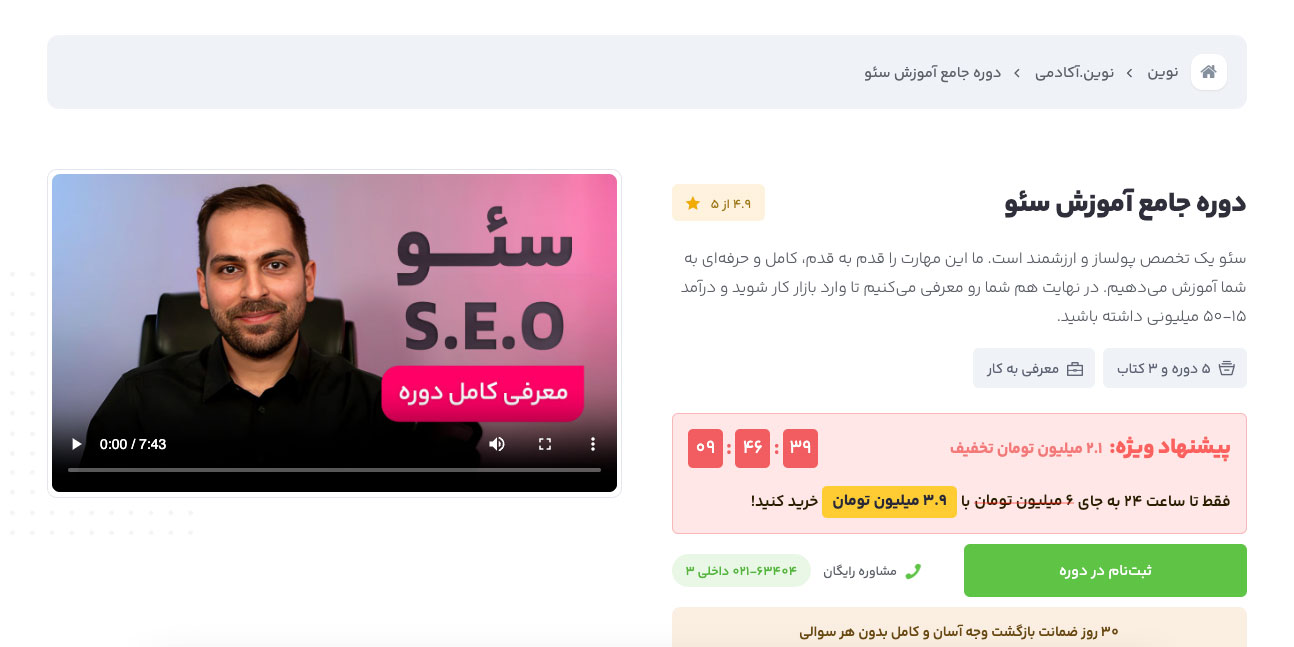Click the phone number ۰۲۱-۶۳۴۰۴ داخلی ۳
The image size is (1294, 647).
(741, 570)
